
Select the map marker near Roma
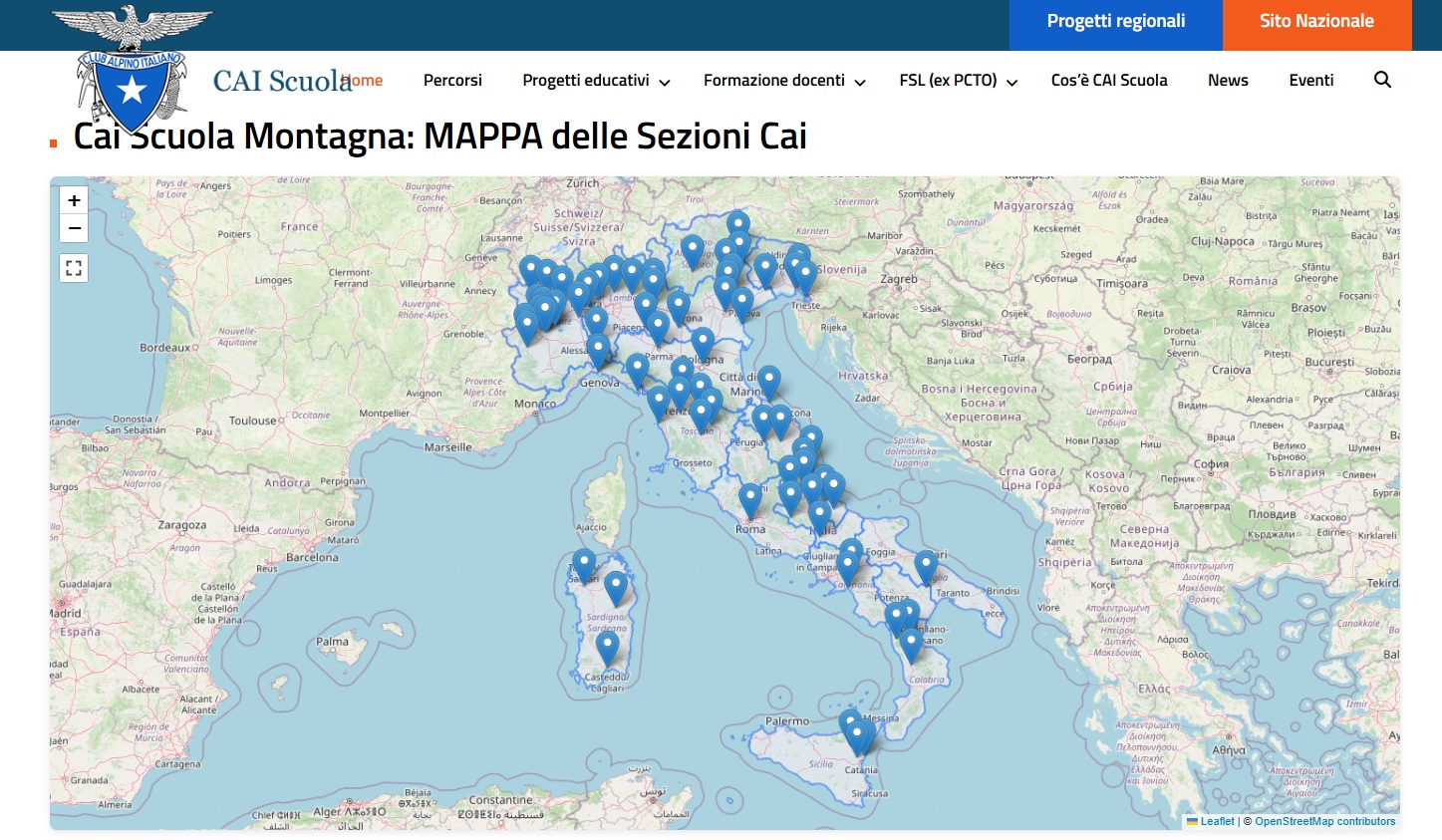click(749, 498)
